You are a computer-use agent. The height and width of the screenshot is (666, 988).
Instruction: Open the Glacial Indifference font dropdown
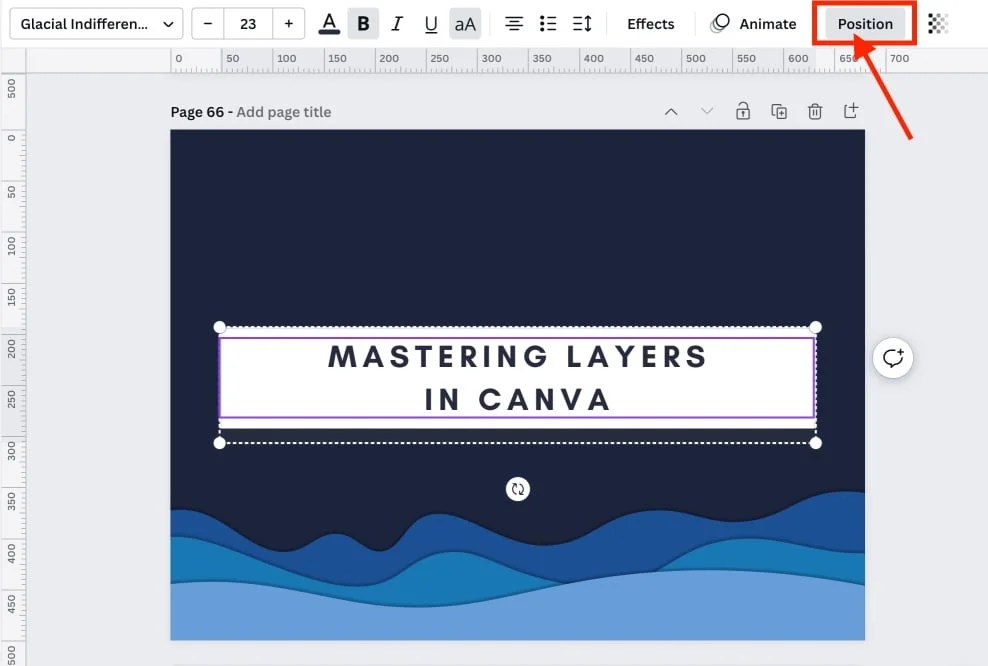click(95, 23)
